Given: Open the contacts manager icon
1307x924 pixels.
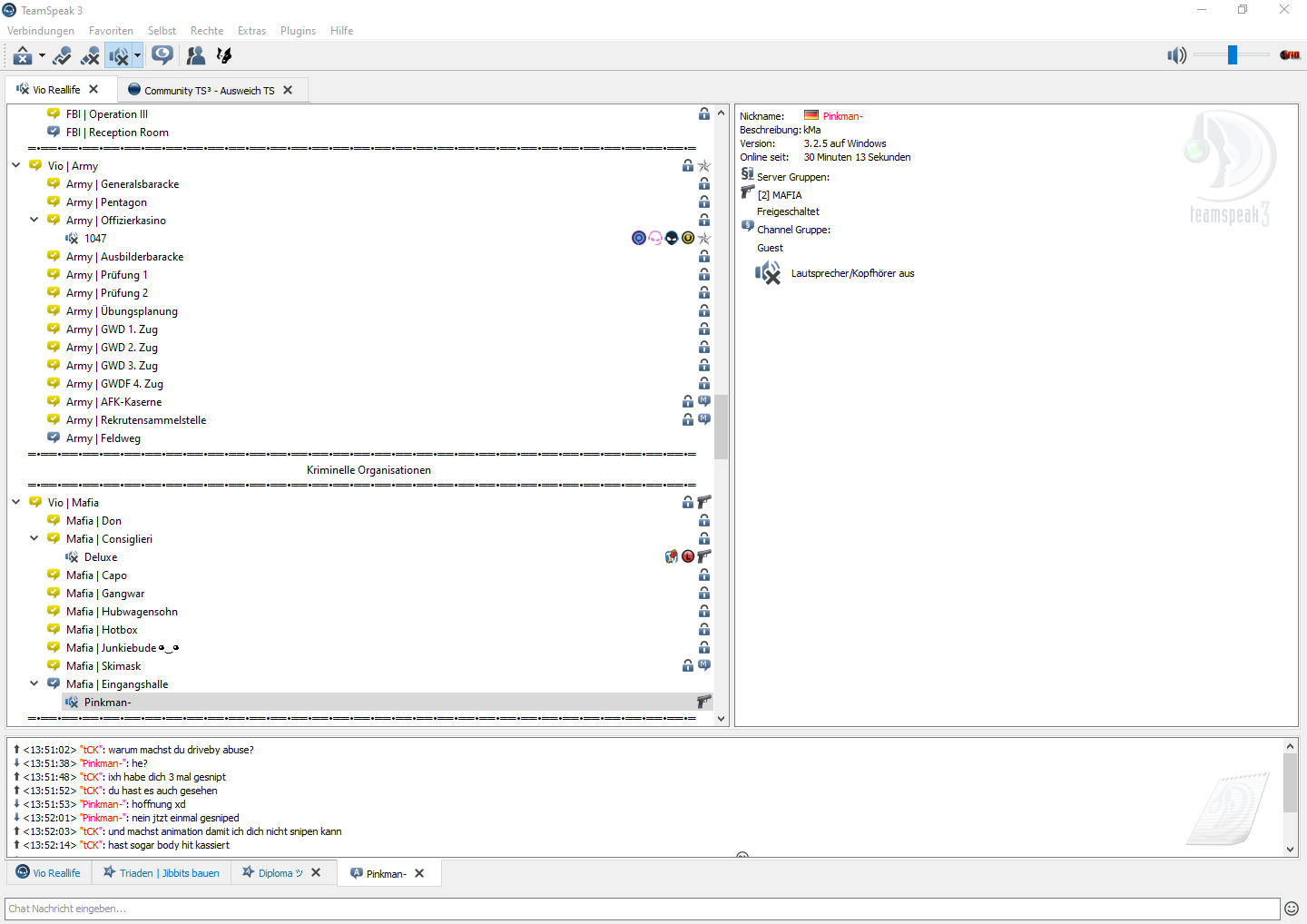Looking at the screenshot, I should click(195, 56).
